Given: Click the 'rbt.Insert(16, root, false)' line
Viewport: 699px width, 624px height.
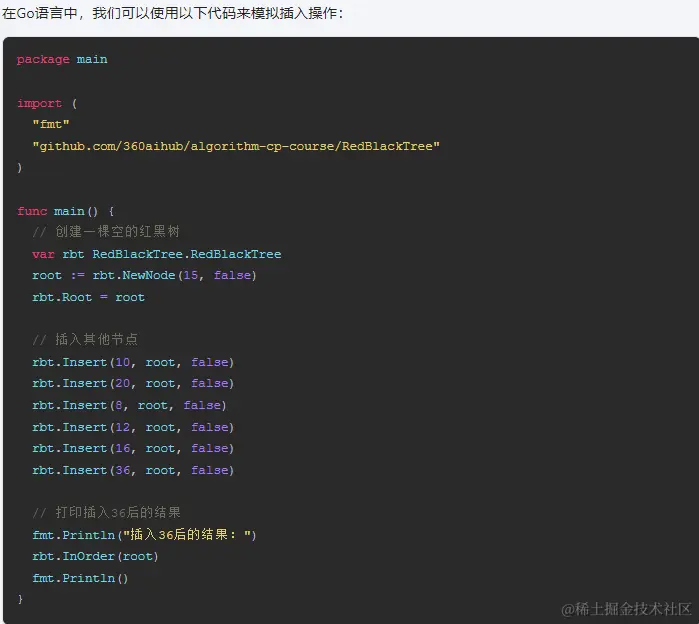Looking at the screenshot, I should point(133,448).
